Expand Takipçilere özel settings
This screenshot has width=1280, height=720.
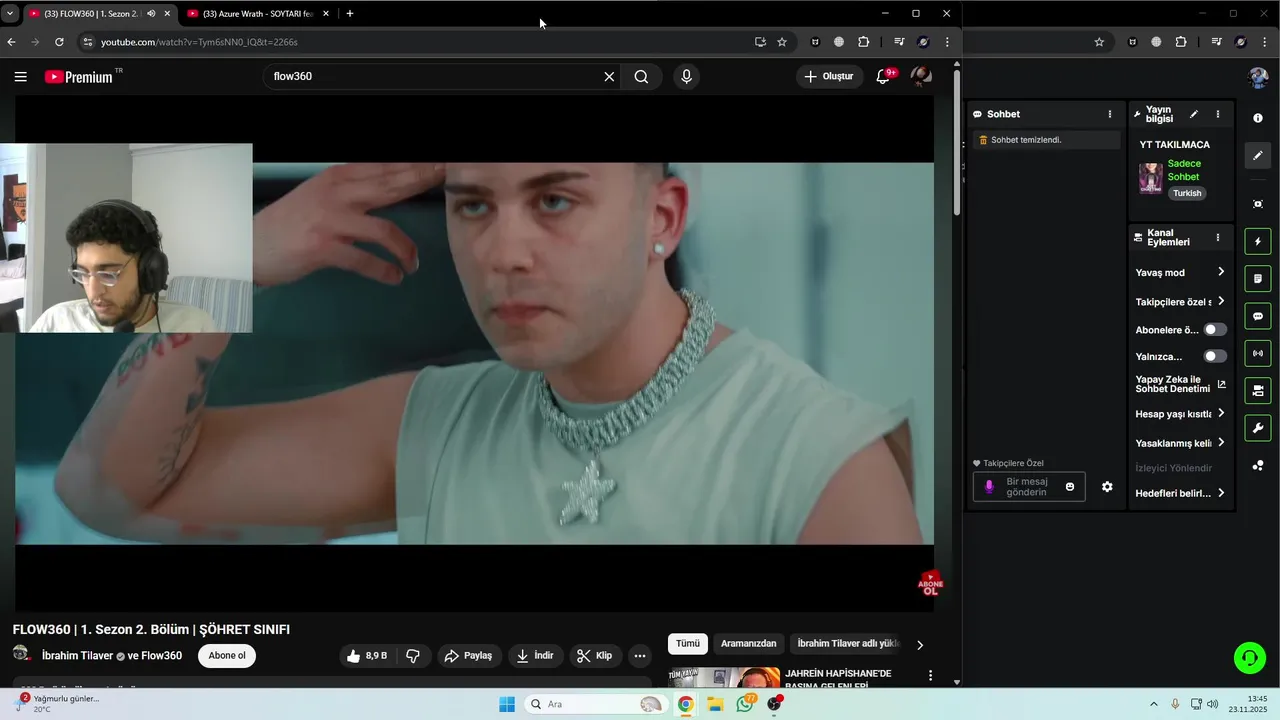(1180, 302)
